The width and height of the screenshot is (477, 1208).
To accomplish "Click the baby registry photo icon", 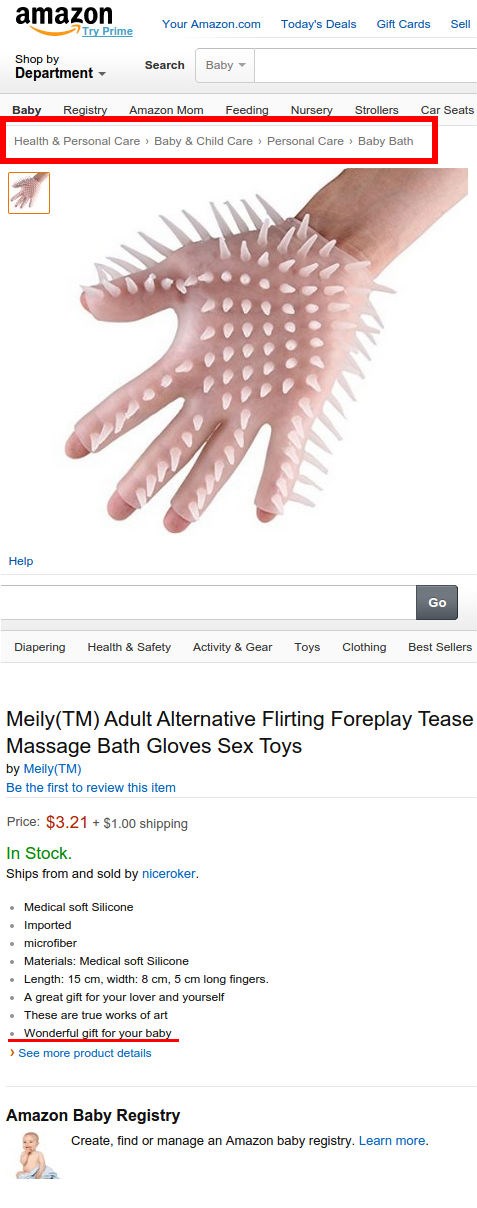I will click(x=36, y=1154).
